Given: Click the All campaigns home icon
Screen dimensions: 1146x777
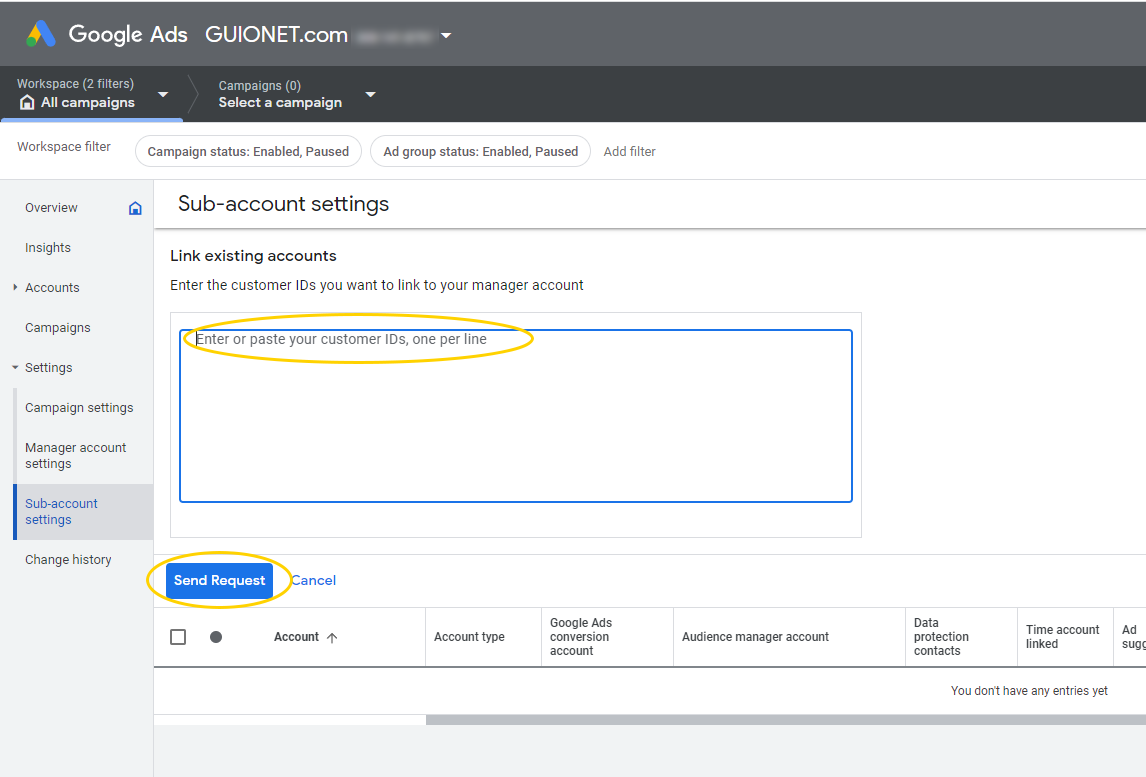Looking at the screenshot, I should click(27, 102).
